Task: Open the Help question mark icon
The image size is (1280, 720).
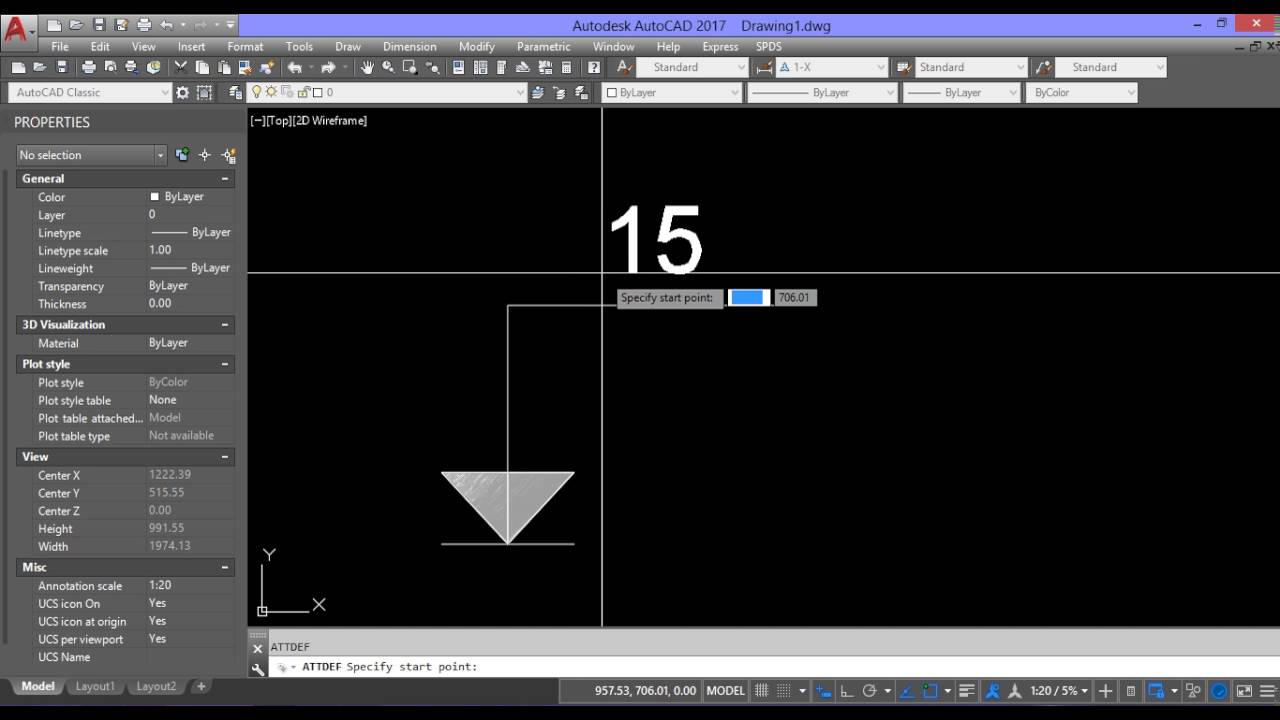Action: tap(594, 67)
